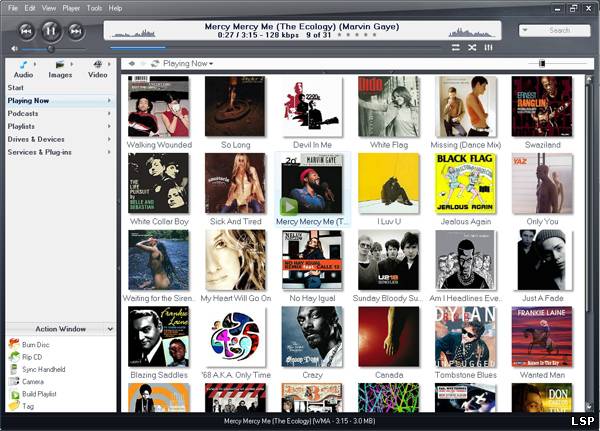This screenshot has width=600, height=431.
Task: Select Start in the sidebar
Action: point(16,88)
